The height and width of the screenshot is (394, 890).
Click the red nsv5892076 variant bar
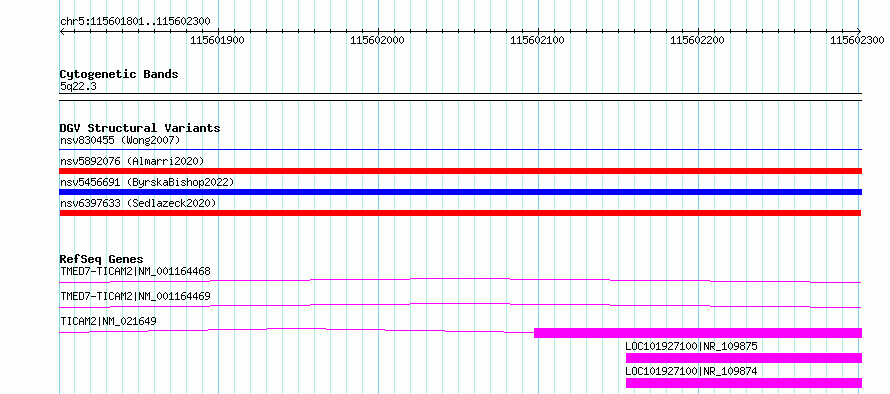click(460, 171)
